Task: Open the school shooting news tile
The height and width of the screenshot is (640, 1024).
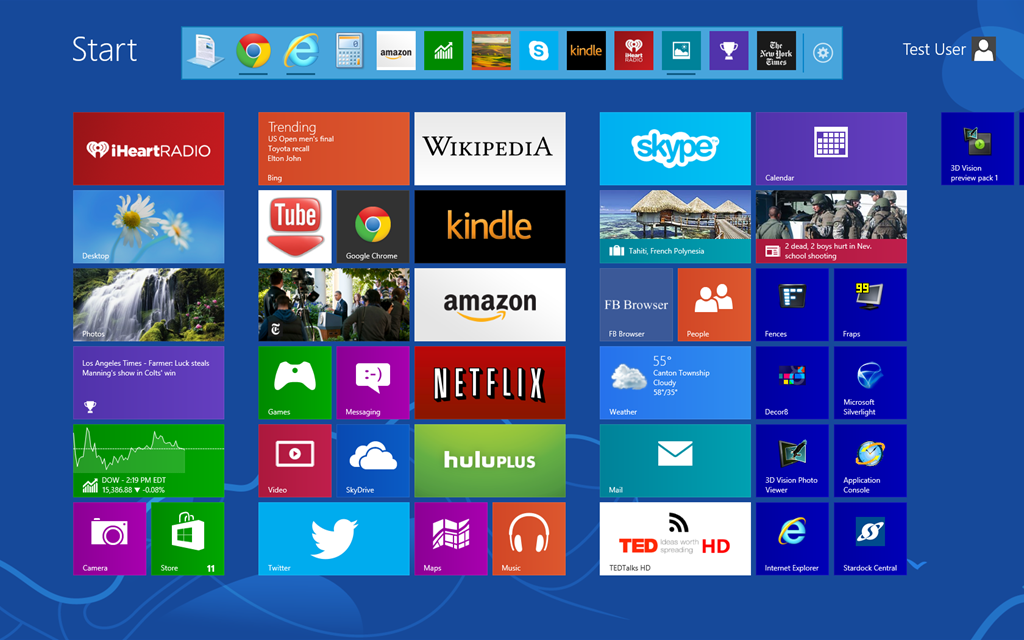Action: [x=831, y=227]
